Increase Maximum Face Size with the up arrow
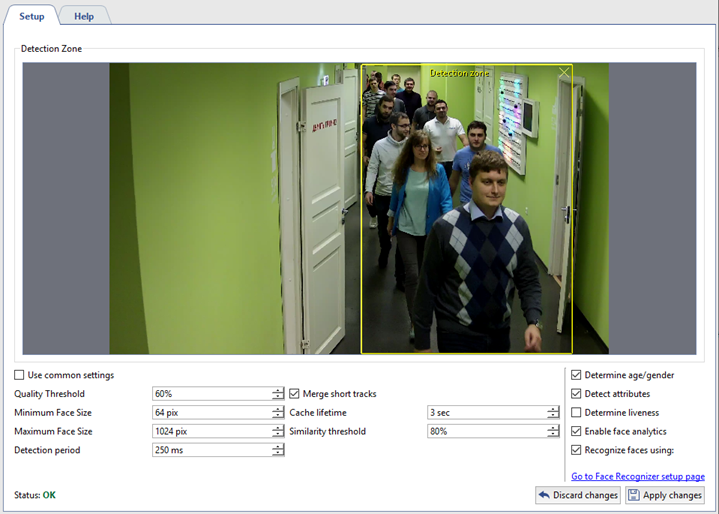 [x=278, y=428]
